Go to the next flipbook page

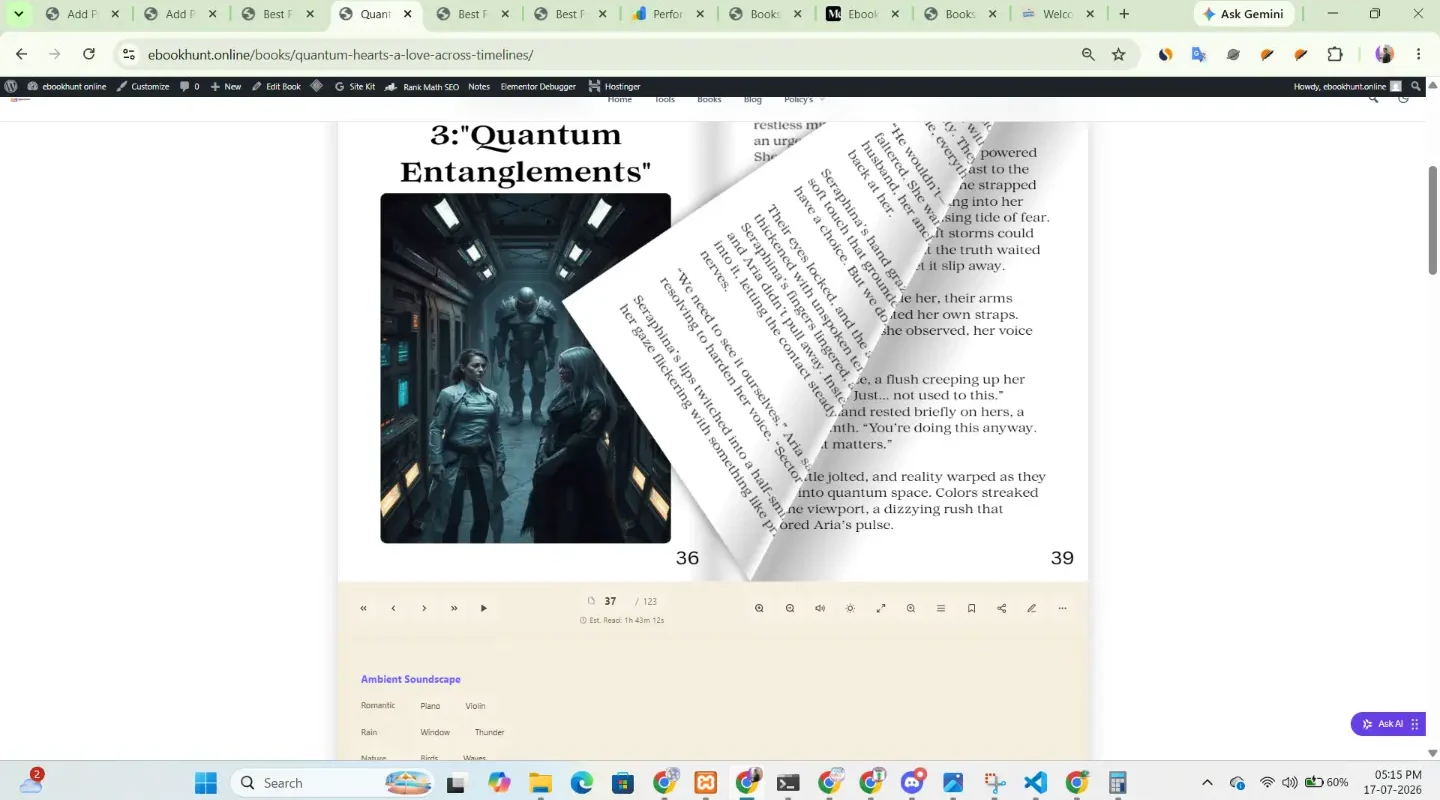click(424, 608)
